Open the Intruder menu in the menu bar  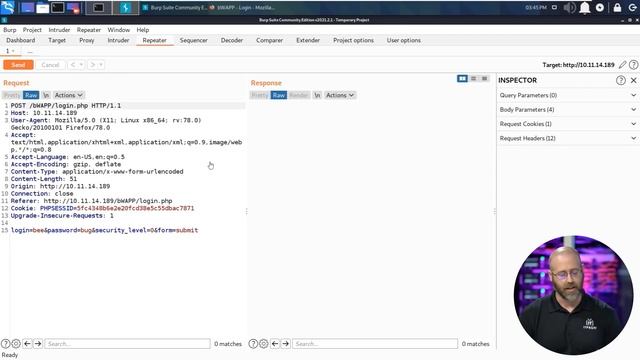[x=59, y=30]
